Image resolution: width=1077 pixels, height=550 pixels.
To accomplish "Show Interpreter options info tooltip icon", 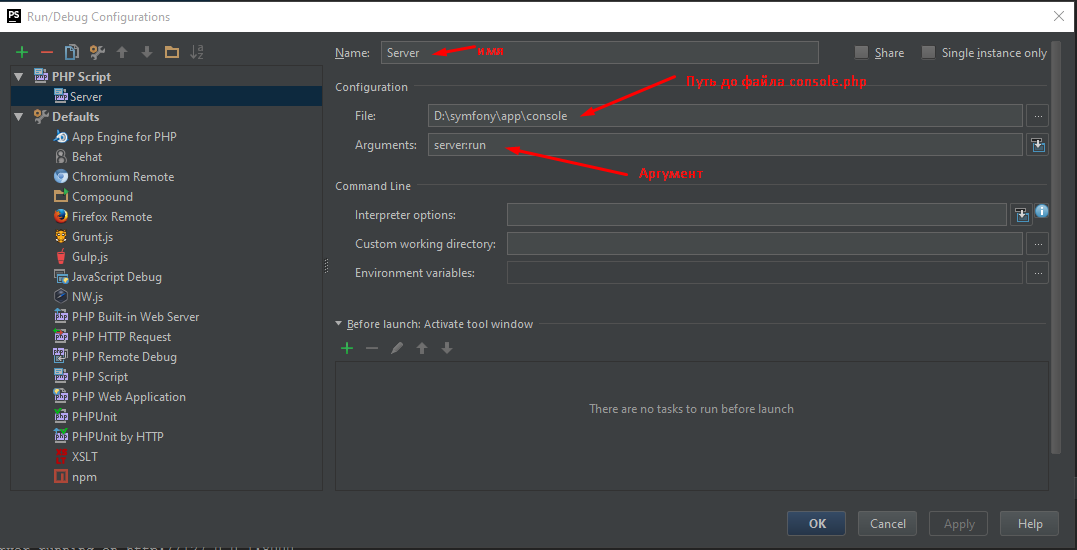I will click(1041, 211).
